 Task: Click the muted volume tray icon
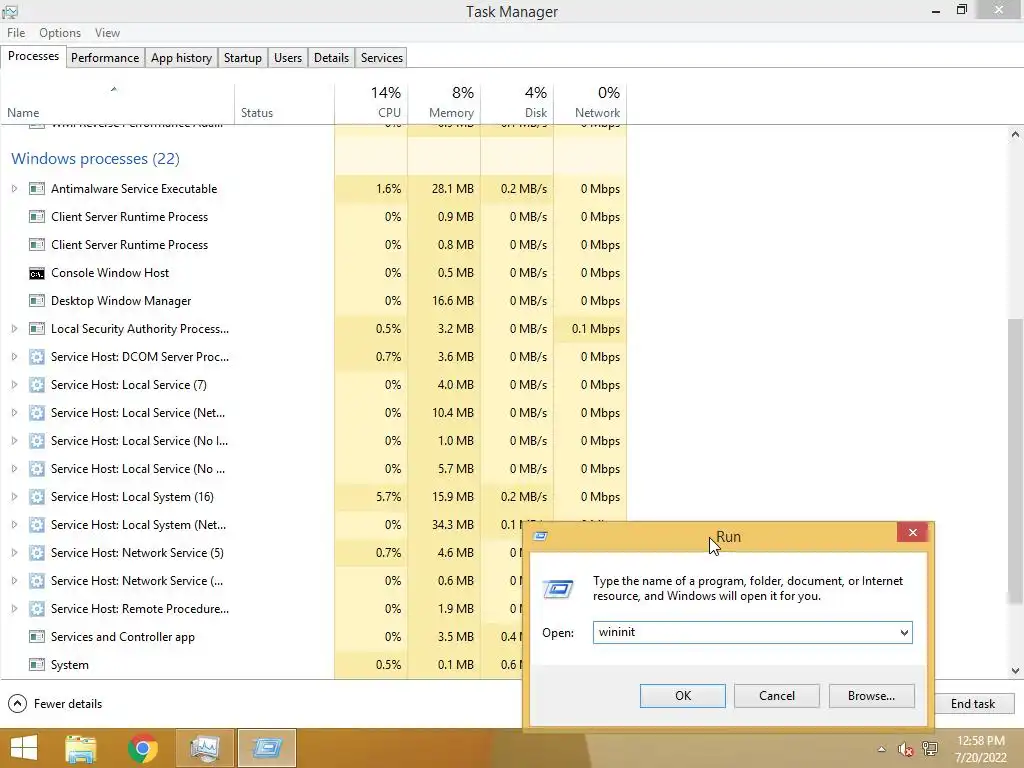pos(905,749)
